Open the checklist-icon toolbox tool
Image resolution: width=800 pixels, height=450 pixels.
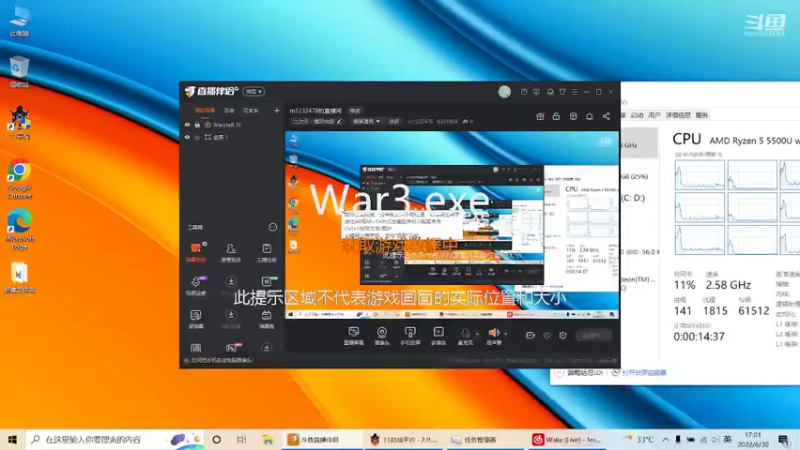point(266,252)
